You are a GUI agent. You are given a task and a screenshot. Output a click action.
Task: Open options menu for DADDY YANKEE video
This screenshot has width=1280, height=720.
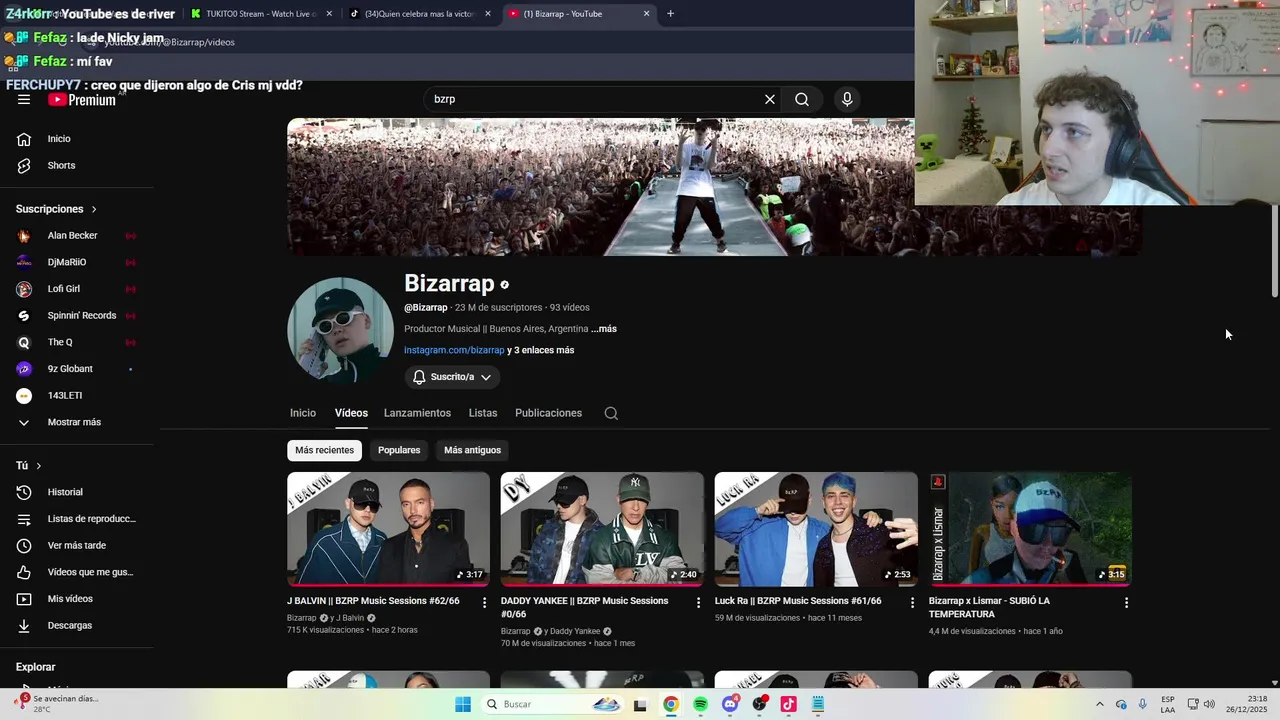pos(699,603)
